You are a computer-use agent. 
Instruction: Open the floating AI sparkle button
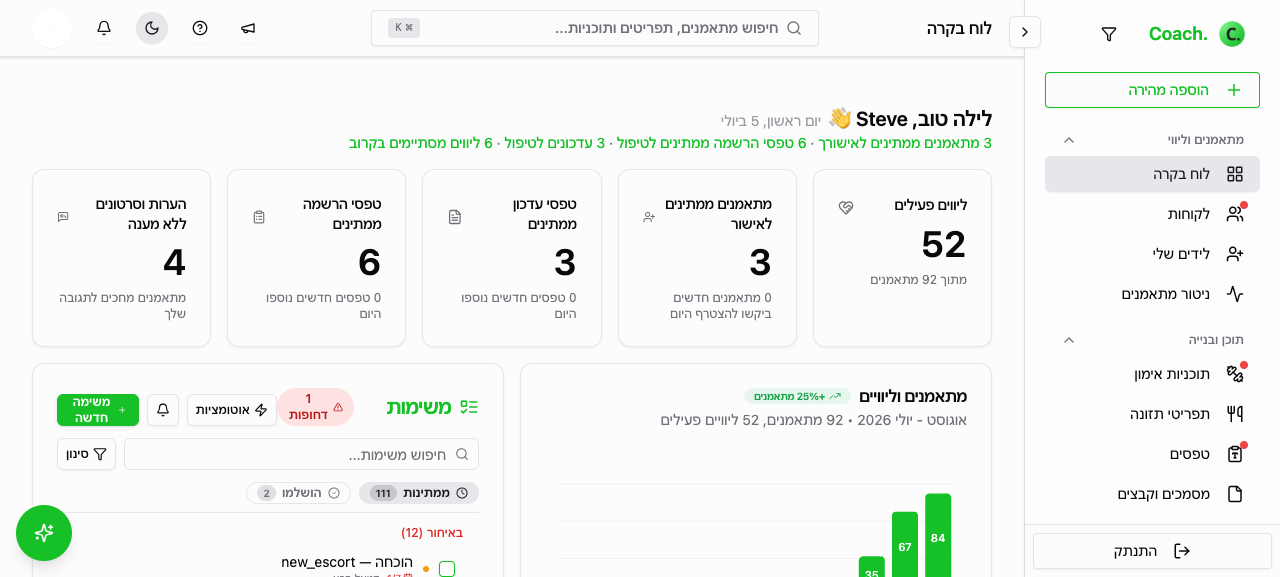[44, 533]
